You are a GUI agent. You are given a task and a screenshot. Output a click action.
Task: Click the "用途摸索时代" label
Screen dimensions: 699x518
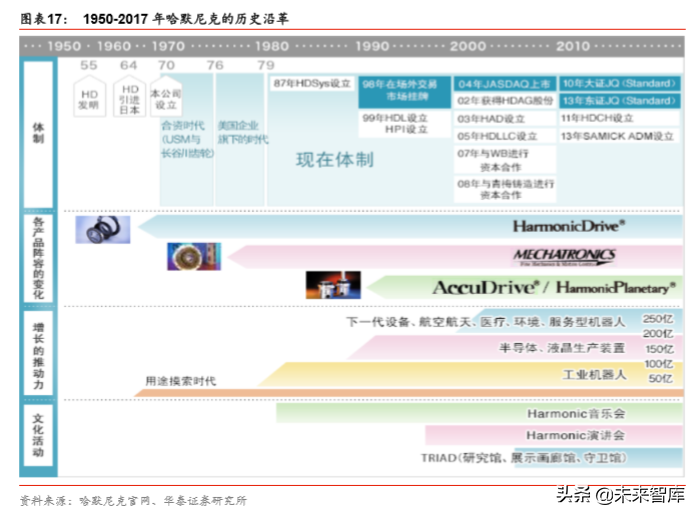[x=181, y=381]
